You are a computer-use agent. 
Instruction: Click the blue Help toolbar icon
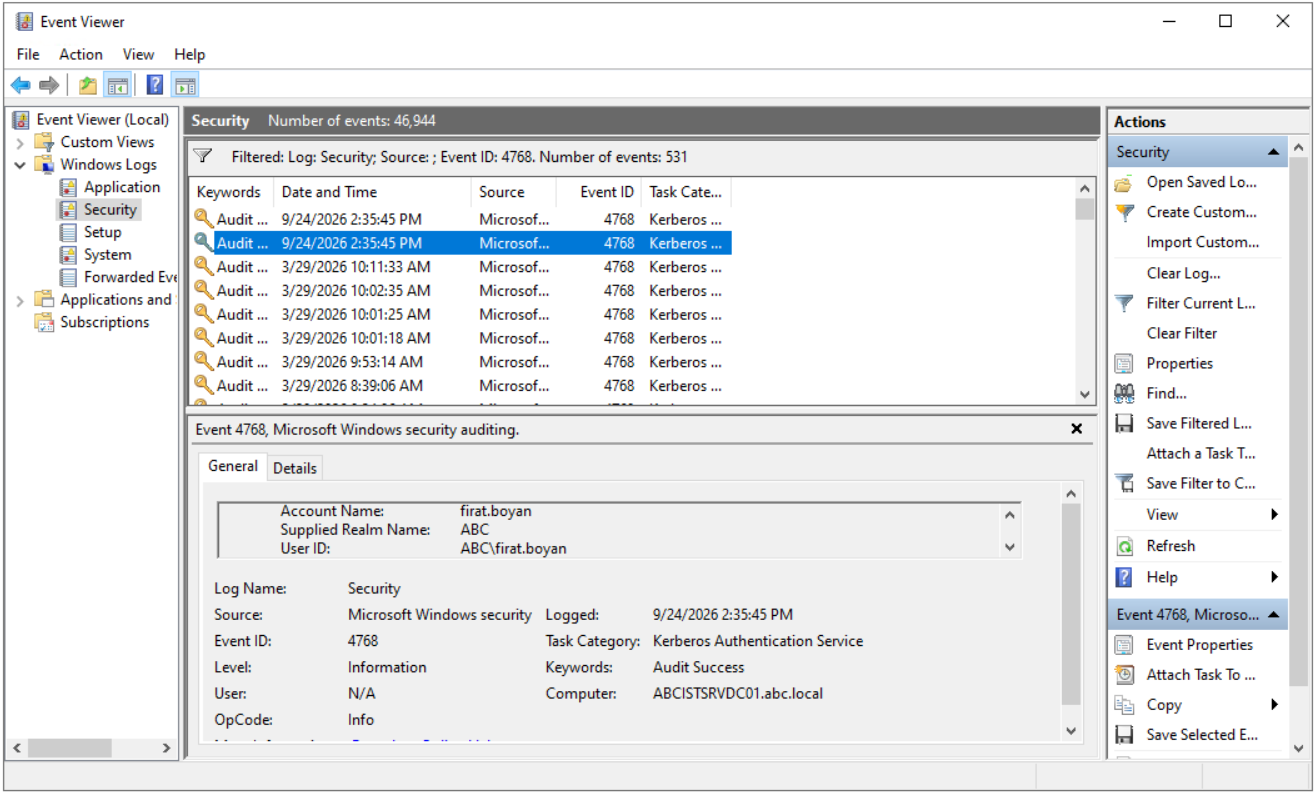[x=155, y=85]
